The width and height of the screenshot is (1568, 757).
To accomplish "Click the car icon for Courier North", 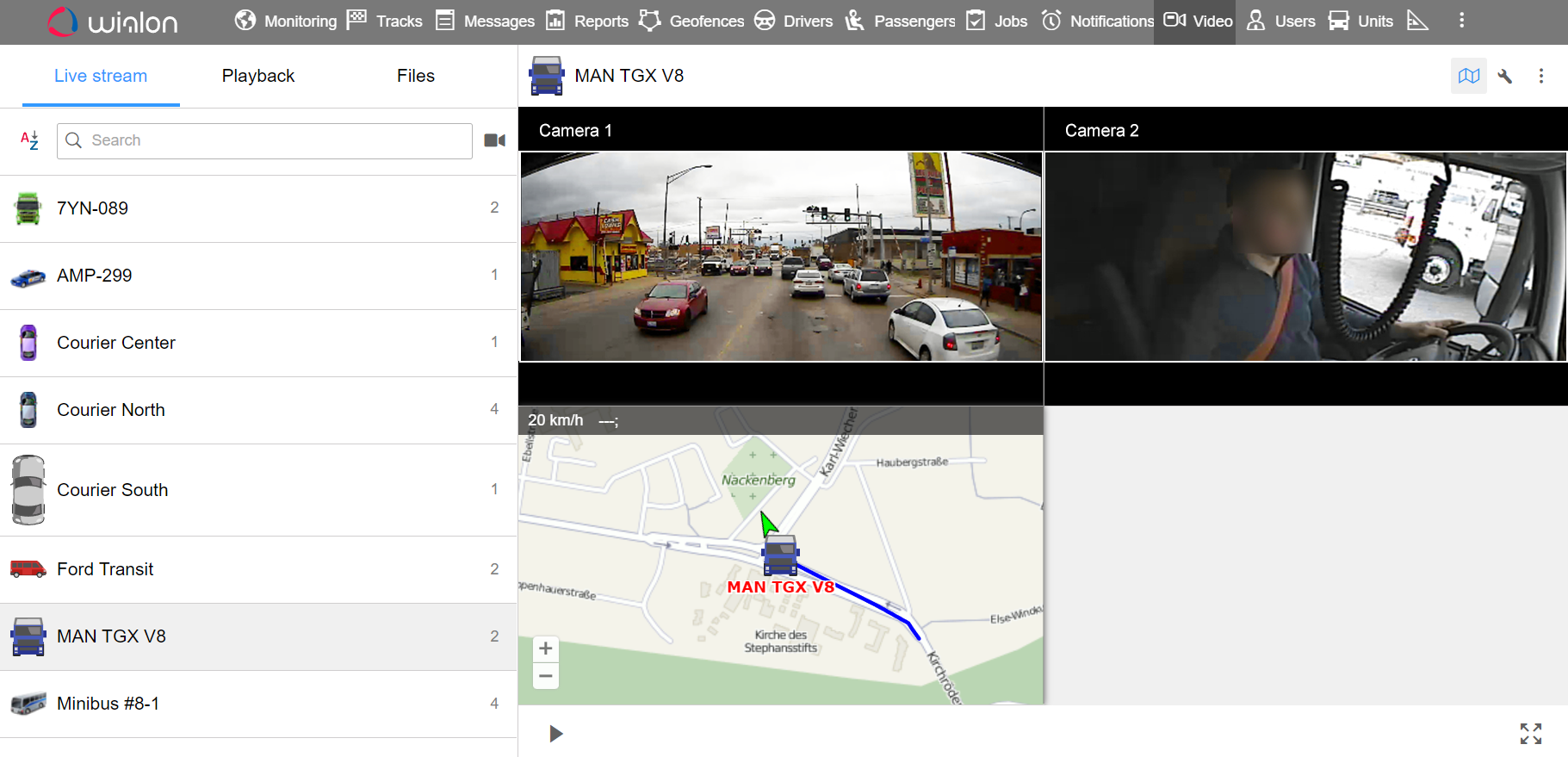I will [28, 410].
